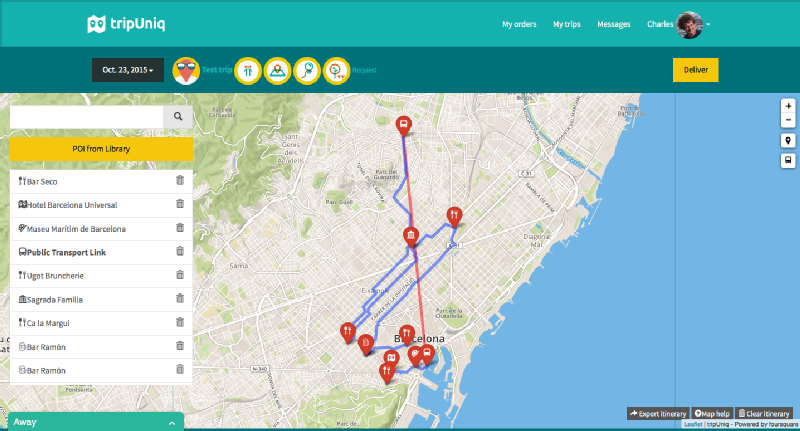Screen dimensions: 800x431
Task: Focus the POI search input field
Action: (87, 117)
